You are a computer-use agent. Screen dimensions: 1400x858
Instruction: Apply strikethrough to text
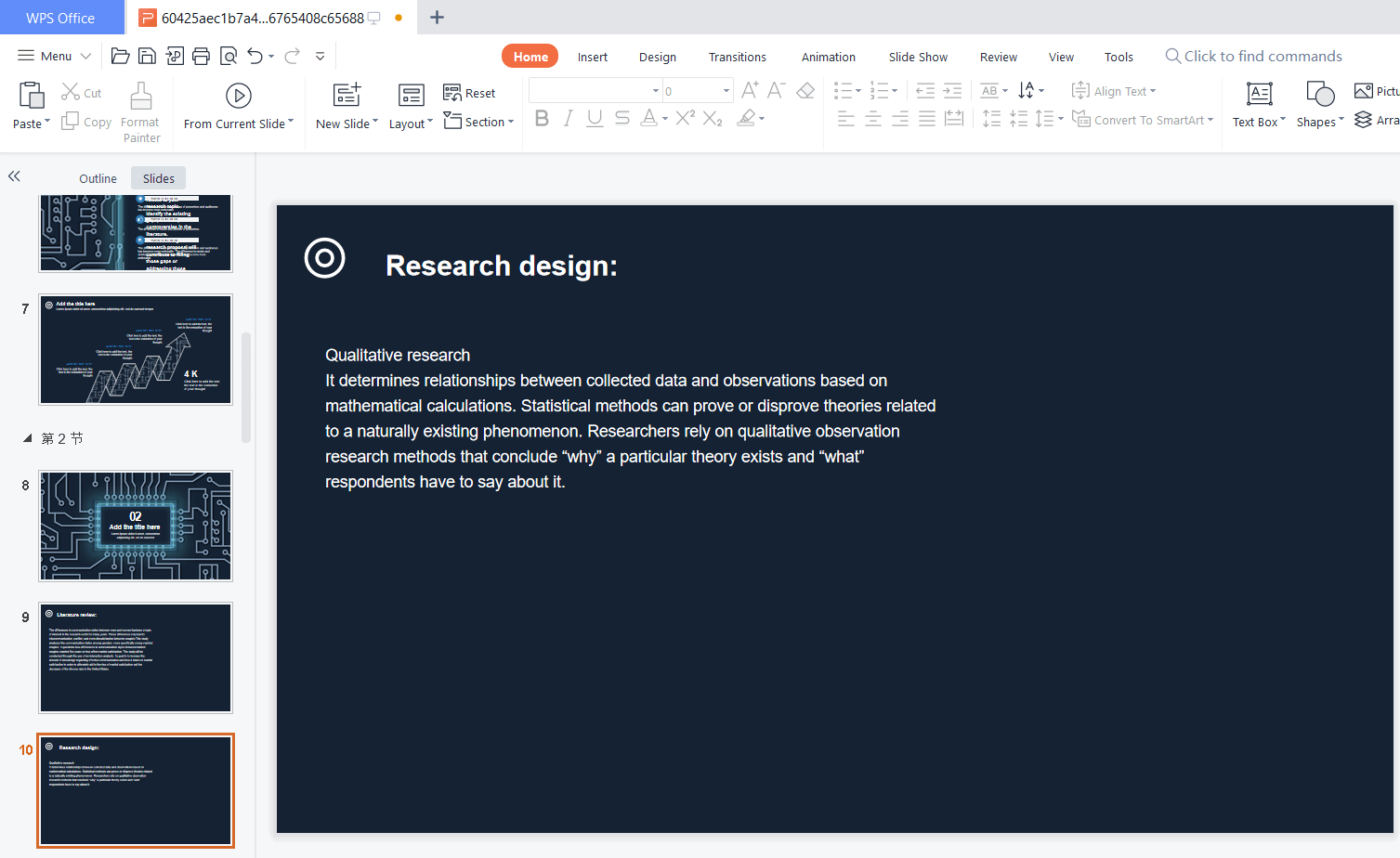coord(621,118)
